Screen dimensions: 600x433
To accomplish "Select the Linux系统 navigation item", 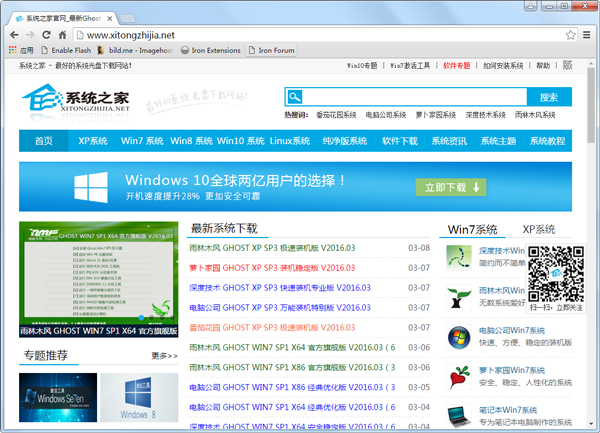I will (290, 141).
